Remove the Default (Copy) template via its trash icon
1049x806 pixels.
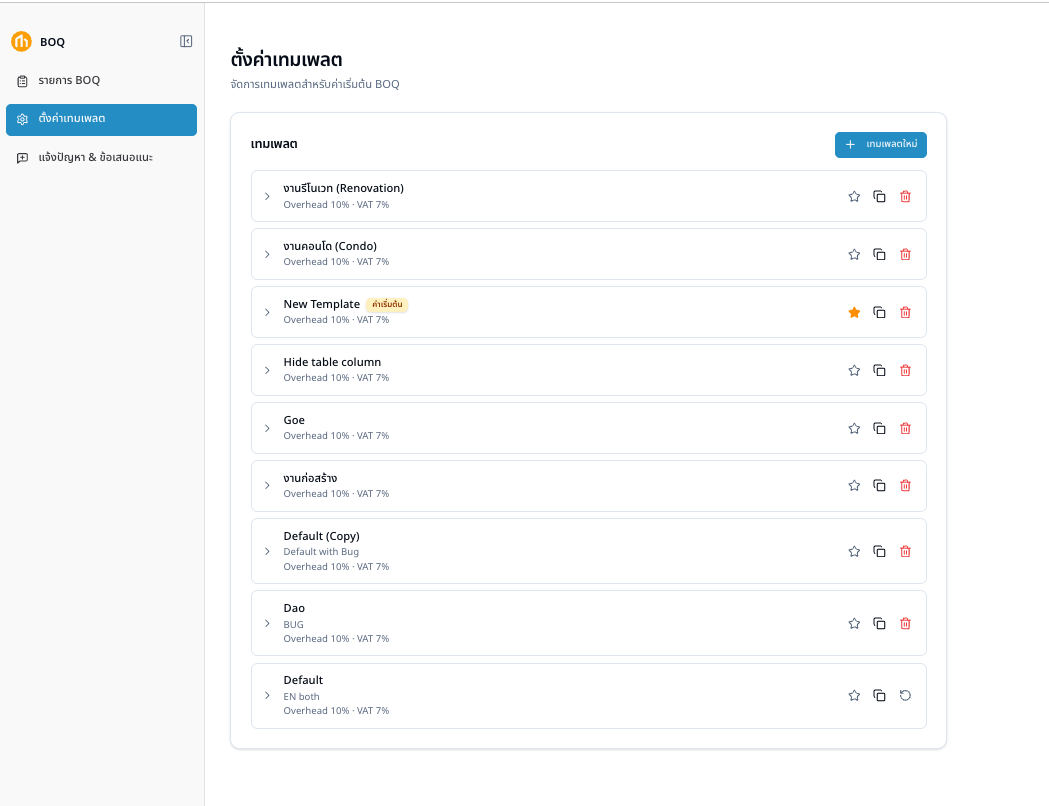(905, 551)
